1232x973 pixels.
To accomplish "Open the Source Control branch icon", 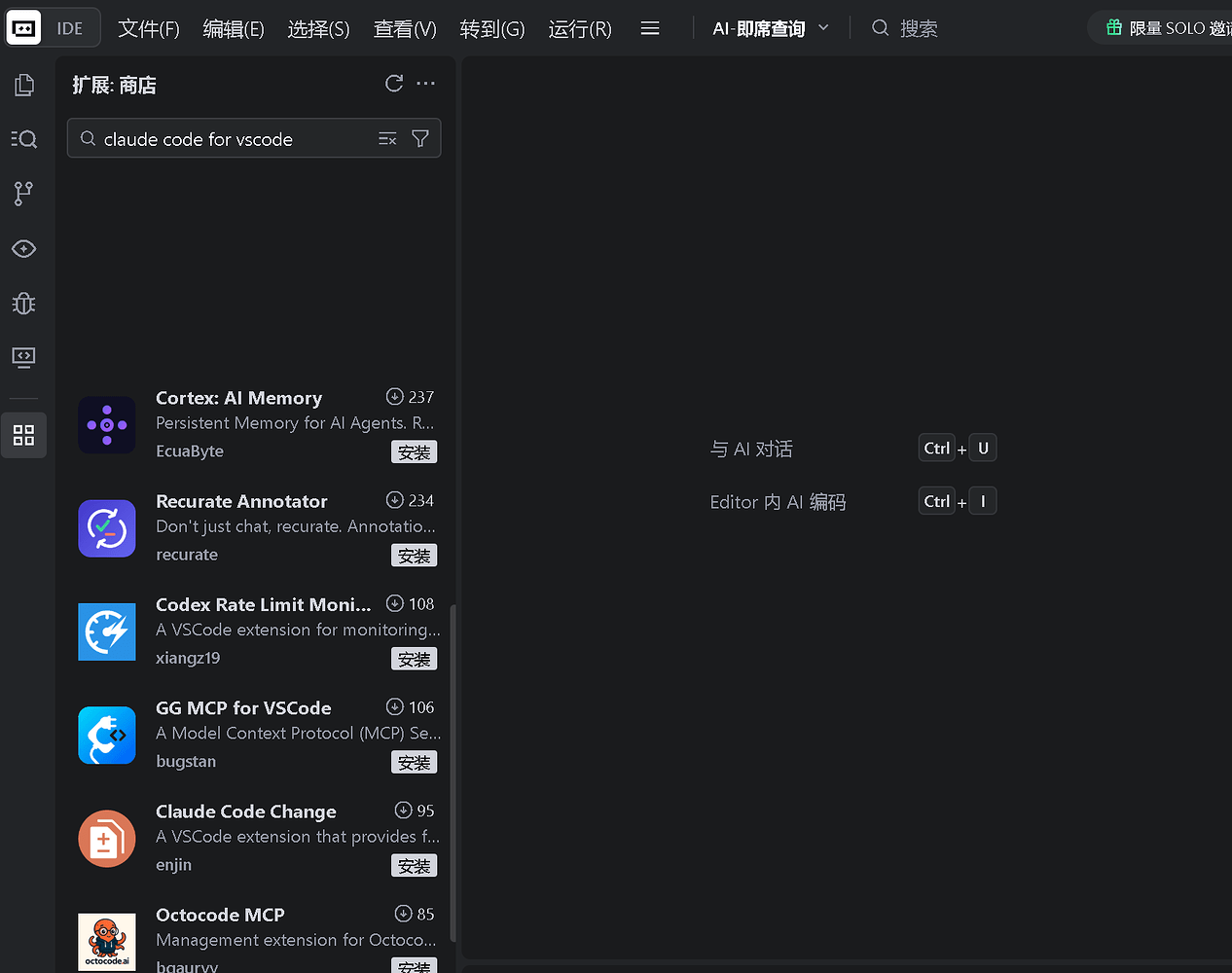I will tap(24, 194).
